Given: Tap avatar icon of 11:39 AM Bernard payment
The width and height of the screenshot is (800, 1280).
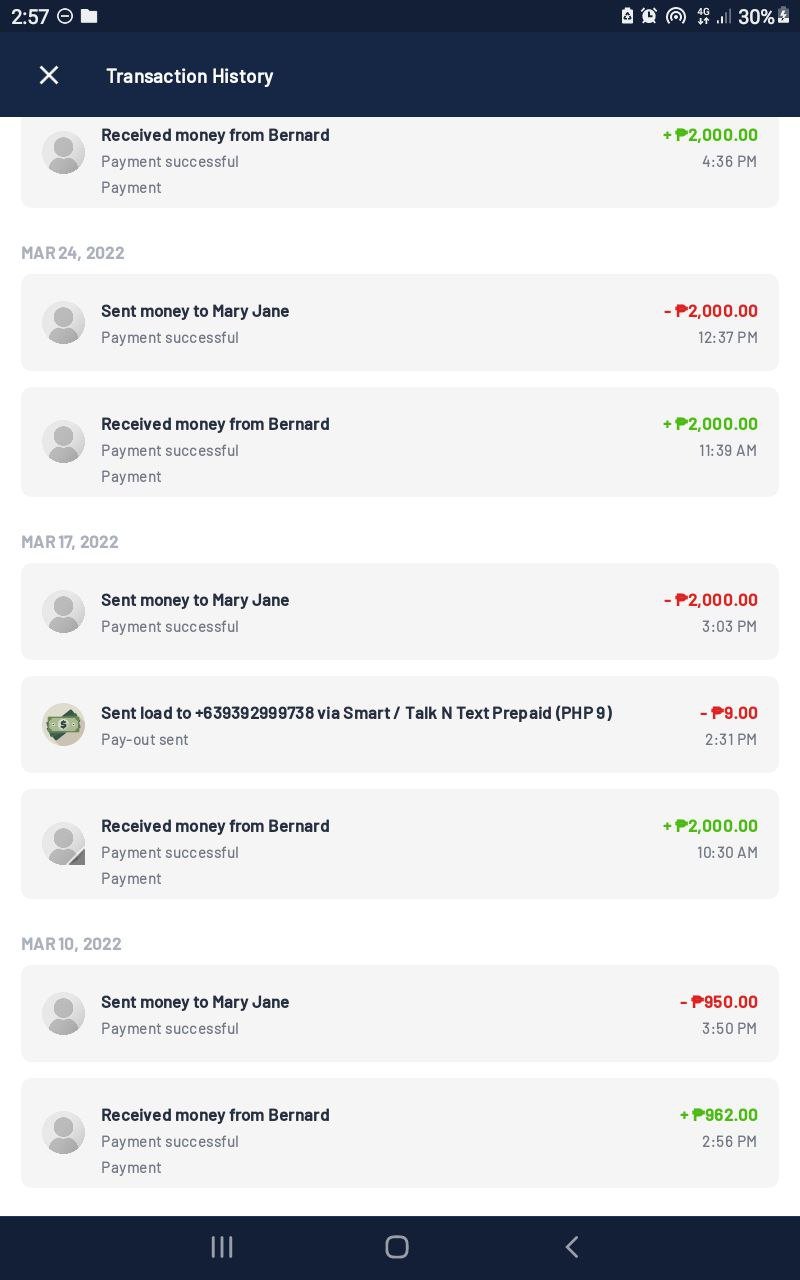Looking at the screenshot, I should coord(63,441).
